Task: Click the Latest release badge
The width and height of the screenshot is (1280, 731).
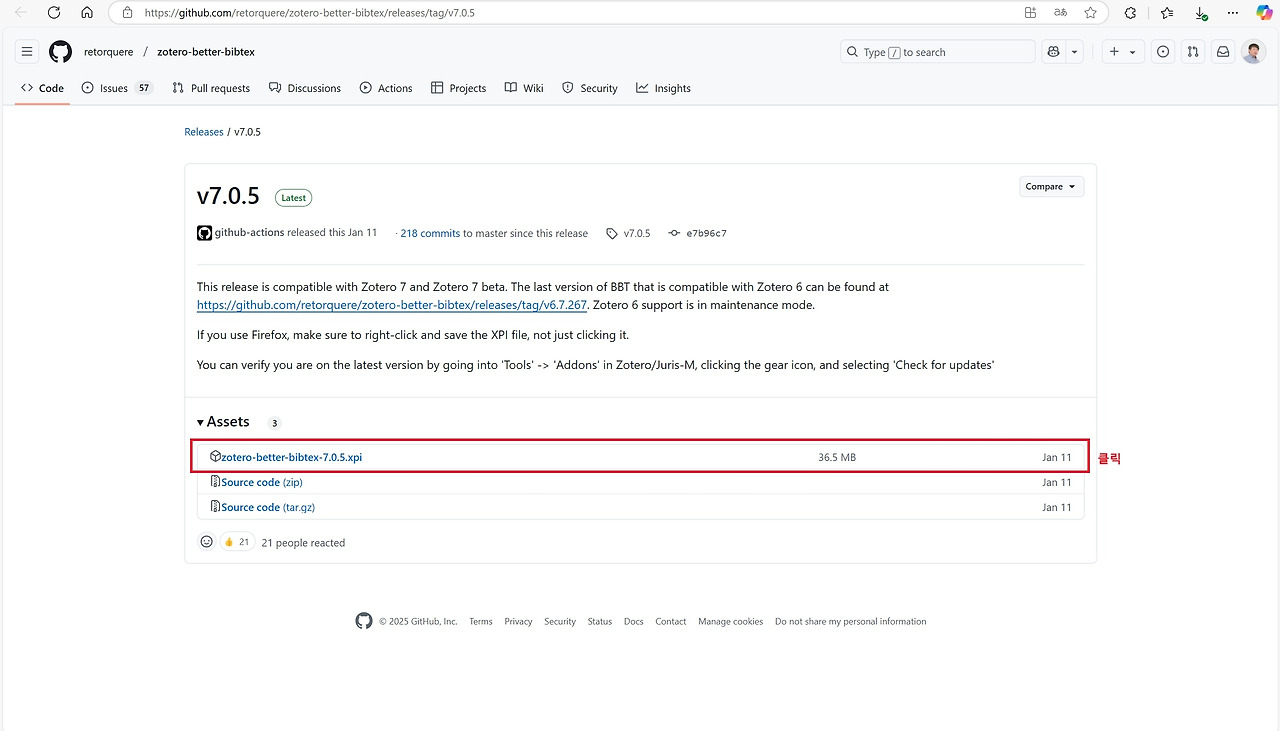Action: point(294,198)
